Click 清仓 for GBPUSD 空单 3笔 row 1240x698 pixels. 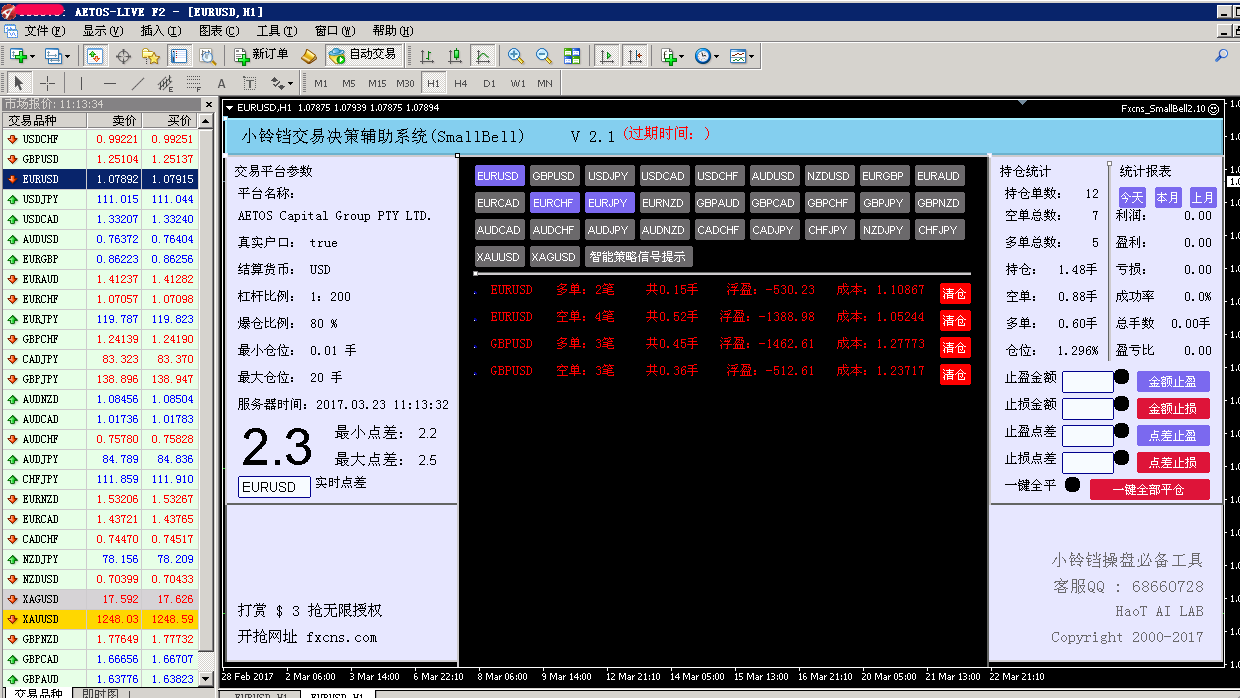coord(955,374)
